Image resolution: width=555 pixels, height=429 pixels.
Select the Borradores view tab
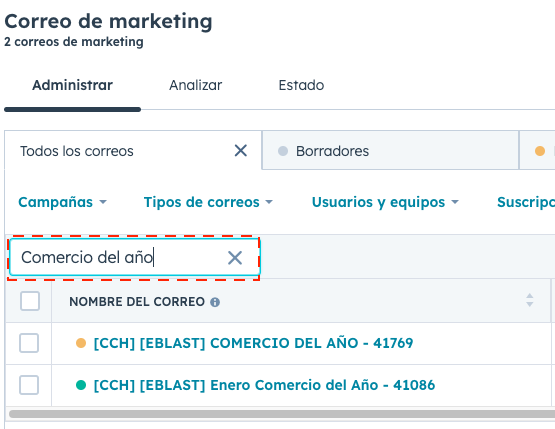pos(390,151)
